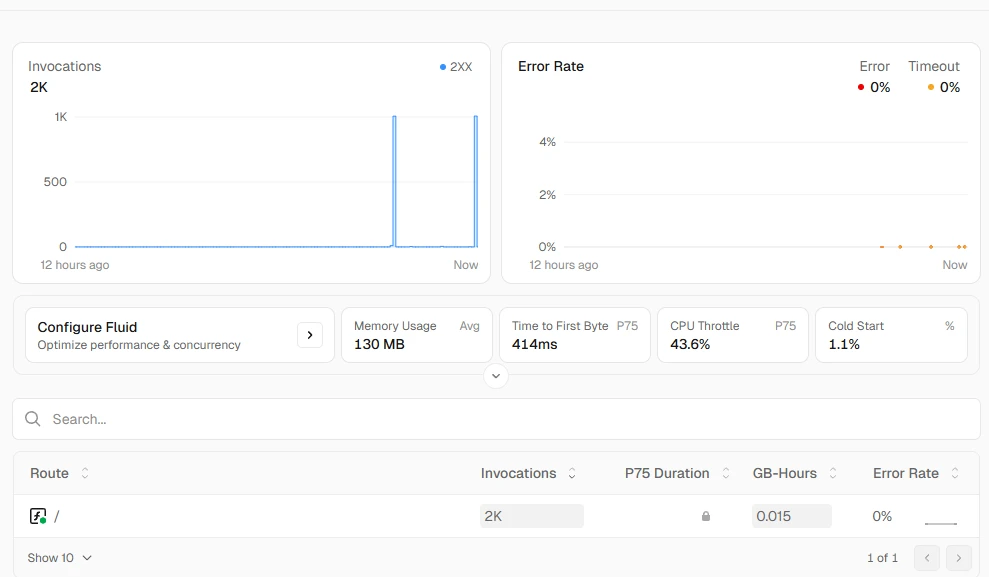
Task: Click the Invocations chart title
Action: [64, 66]
